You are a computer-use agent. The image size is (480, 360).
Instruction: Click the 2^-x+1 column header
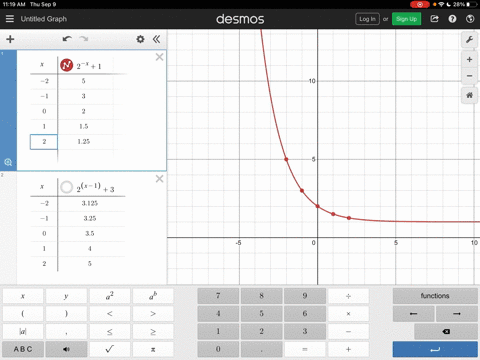pyautogui.click(x=89, y=65)
